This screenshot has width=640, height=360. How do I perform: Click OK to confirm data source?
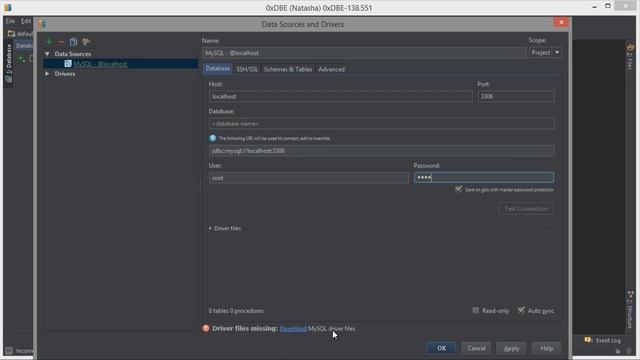(442, 348)
